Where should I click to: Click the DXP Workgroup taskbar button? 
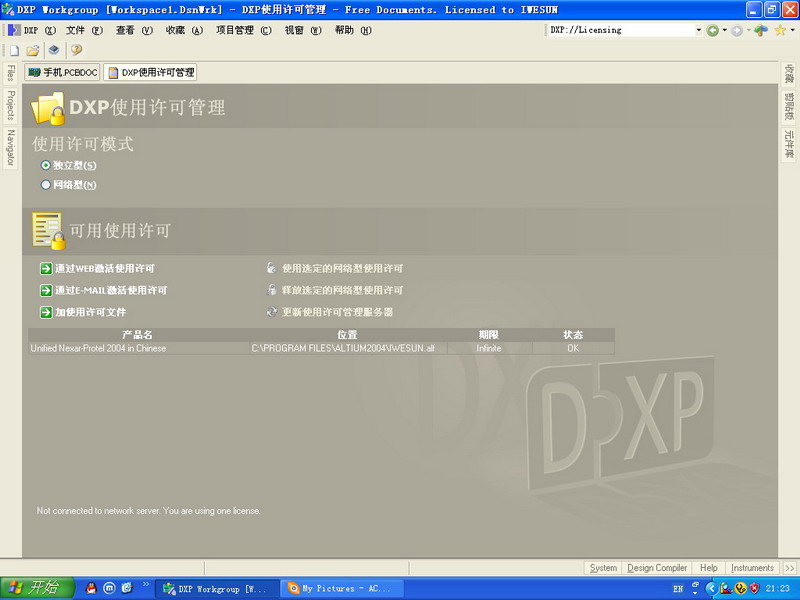tap(217, 589)
